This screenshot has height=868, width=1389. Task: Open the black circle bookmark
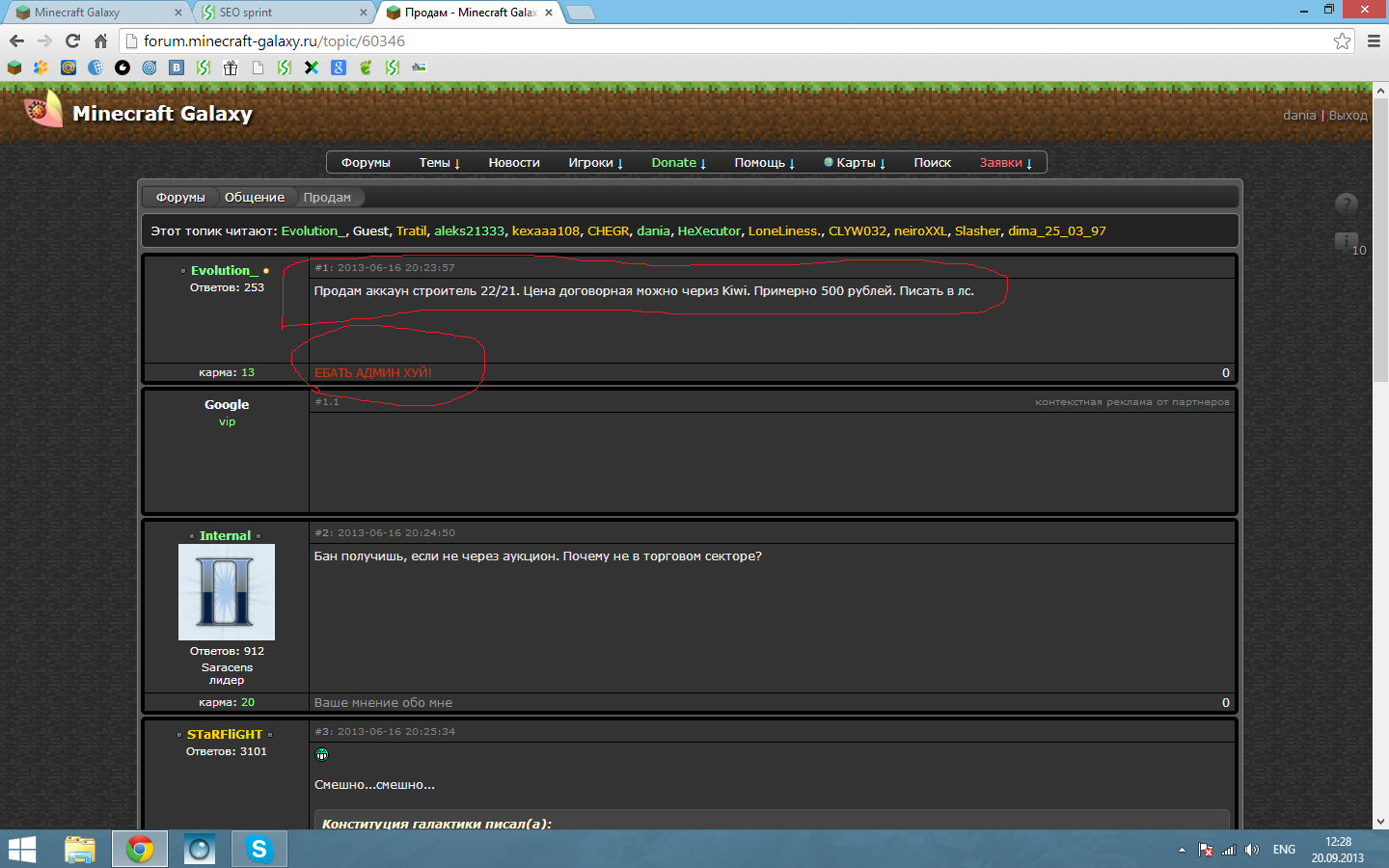(x=123, y=68)
